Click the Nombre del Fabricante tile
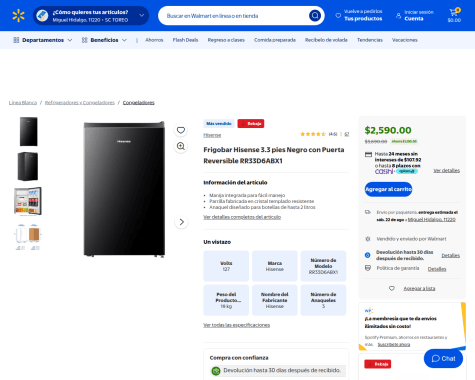Screen dimensions: 475x380 point(275,300)
